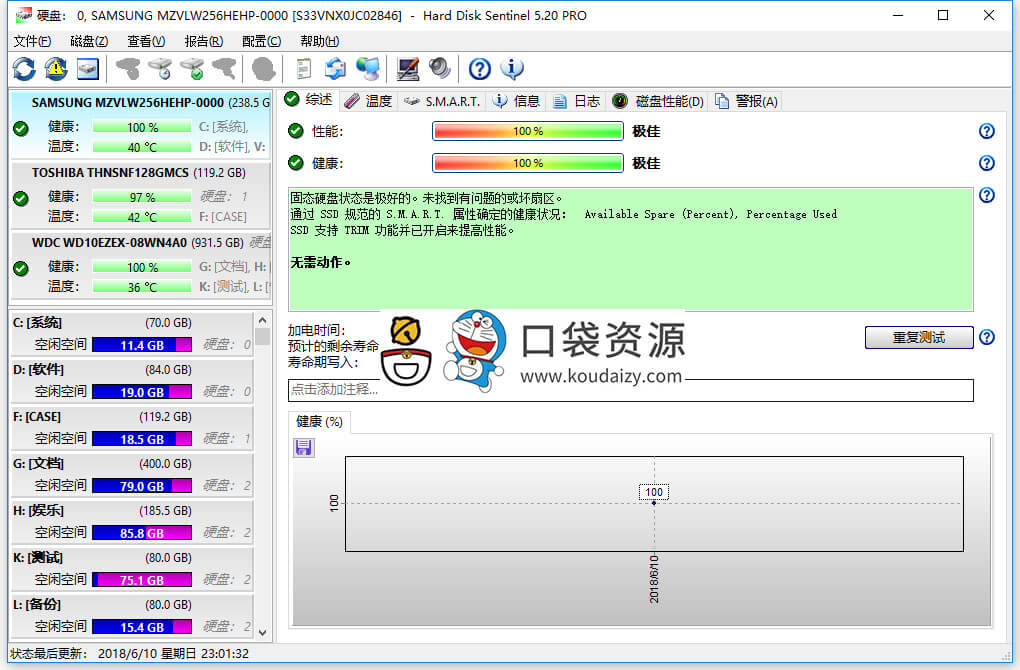Select the D: [软件] partition
Screen dimensions: 1020x670
click(132, 381)
